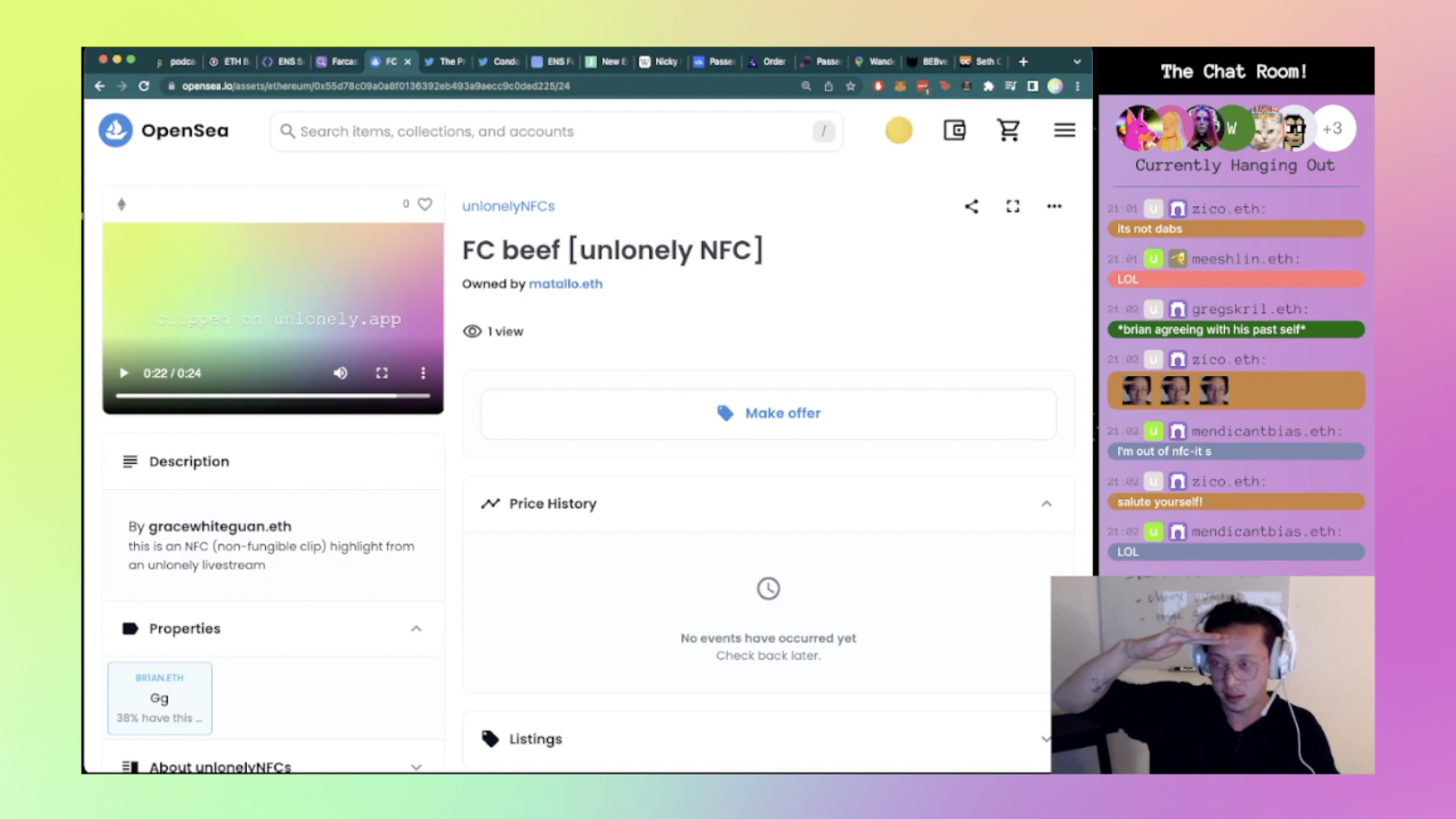Viewport: 1456px width, 819px height.
Task: Enter video fullscreen mode
Action: pyautogui.click(x=382, y=373)
